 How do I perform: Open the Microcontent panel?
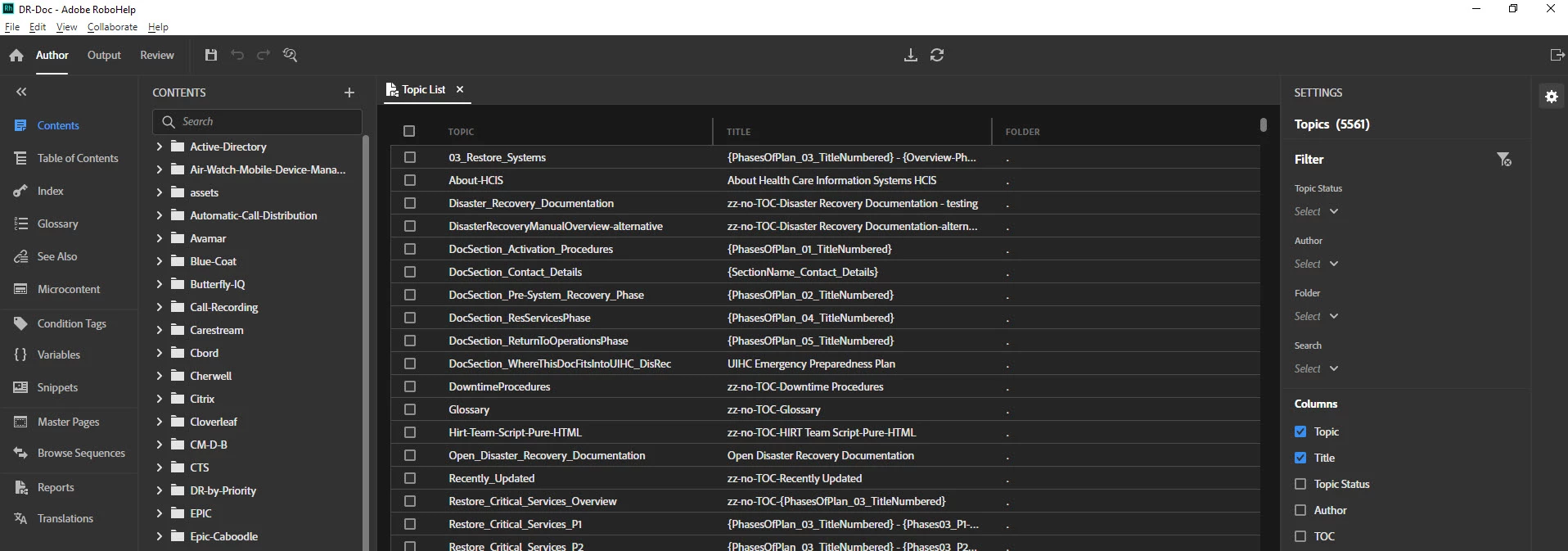(x=69, y=289)
